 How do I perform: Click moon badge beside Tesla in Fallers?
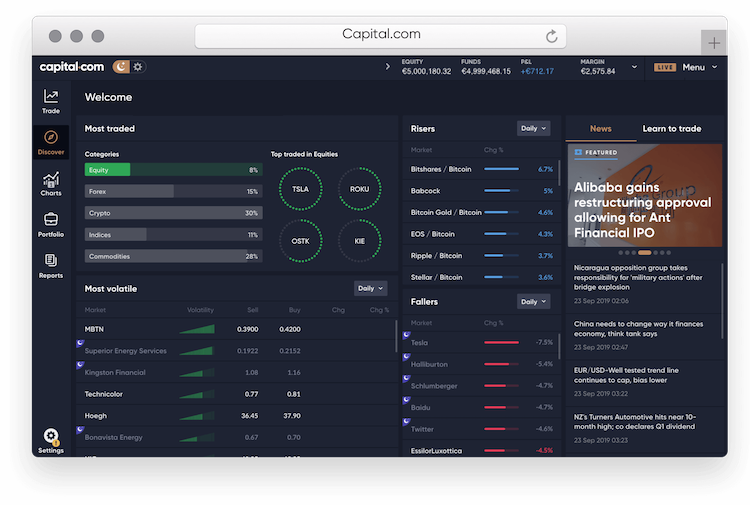point(407,335)
